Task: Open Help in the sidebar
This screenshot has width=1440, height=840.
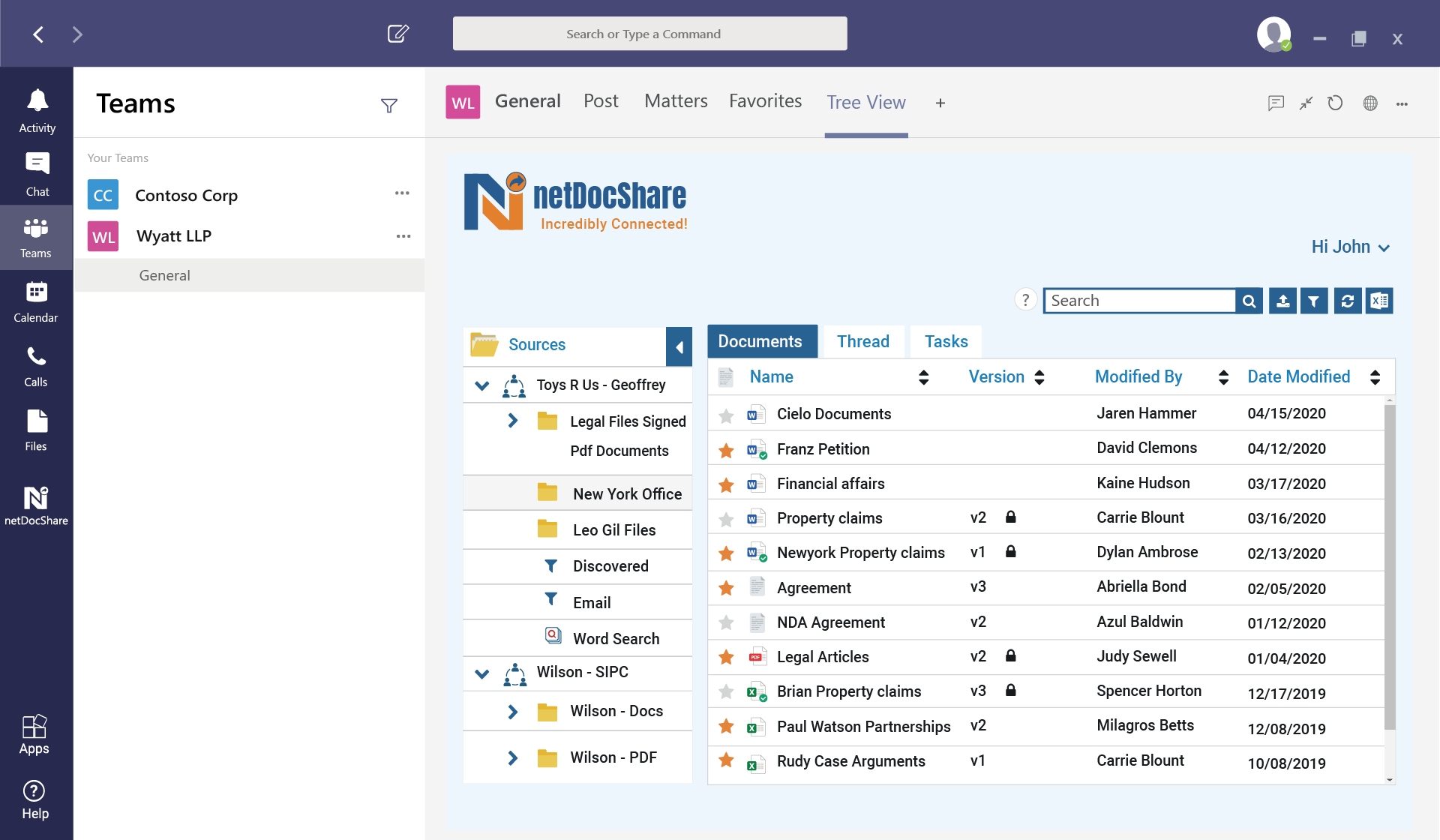Action: pyautogui.click(x=34, y=799)
